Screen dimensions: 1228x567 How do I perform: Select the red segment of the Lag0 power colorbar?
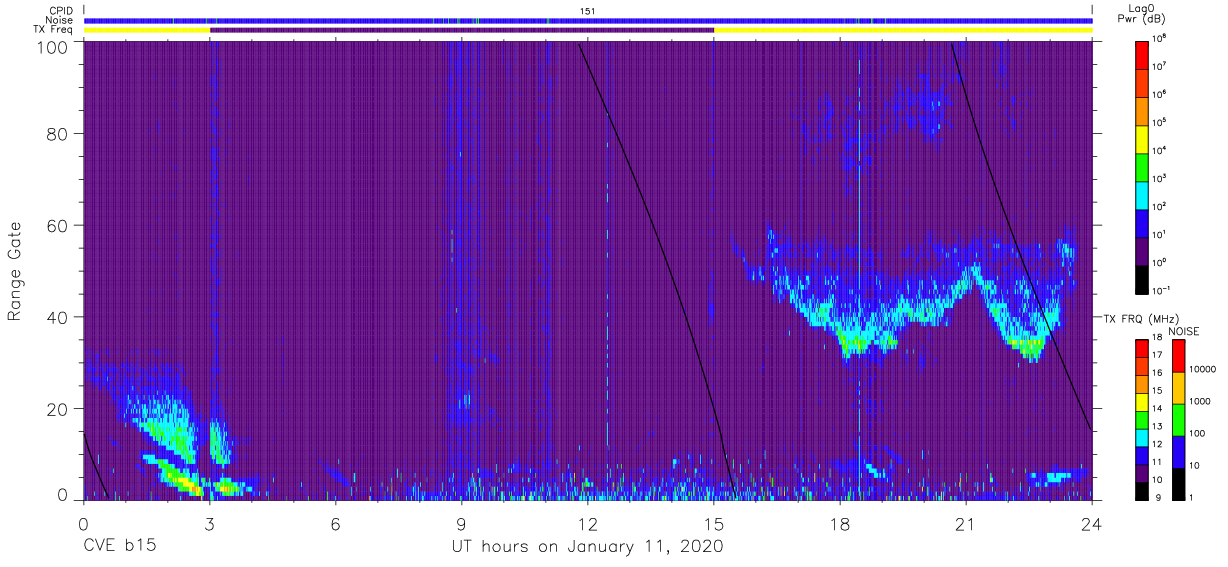coord(1142,54)
